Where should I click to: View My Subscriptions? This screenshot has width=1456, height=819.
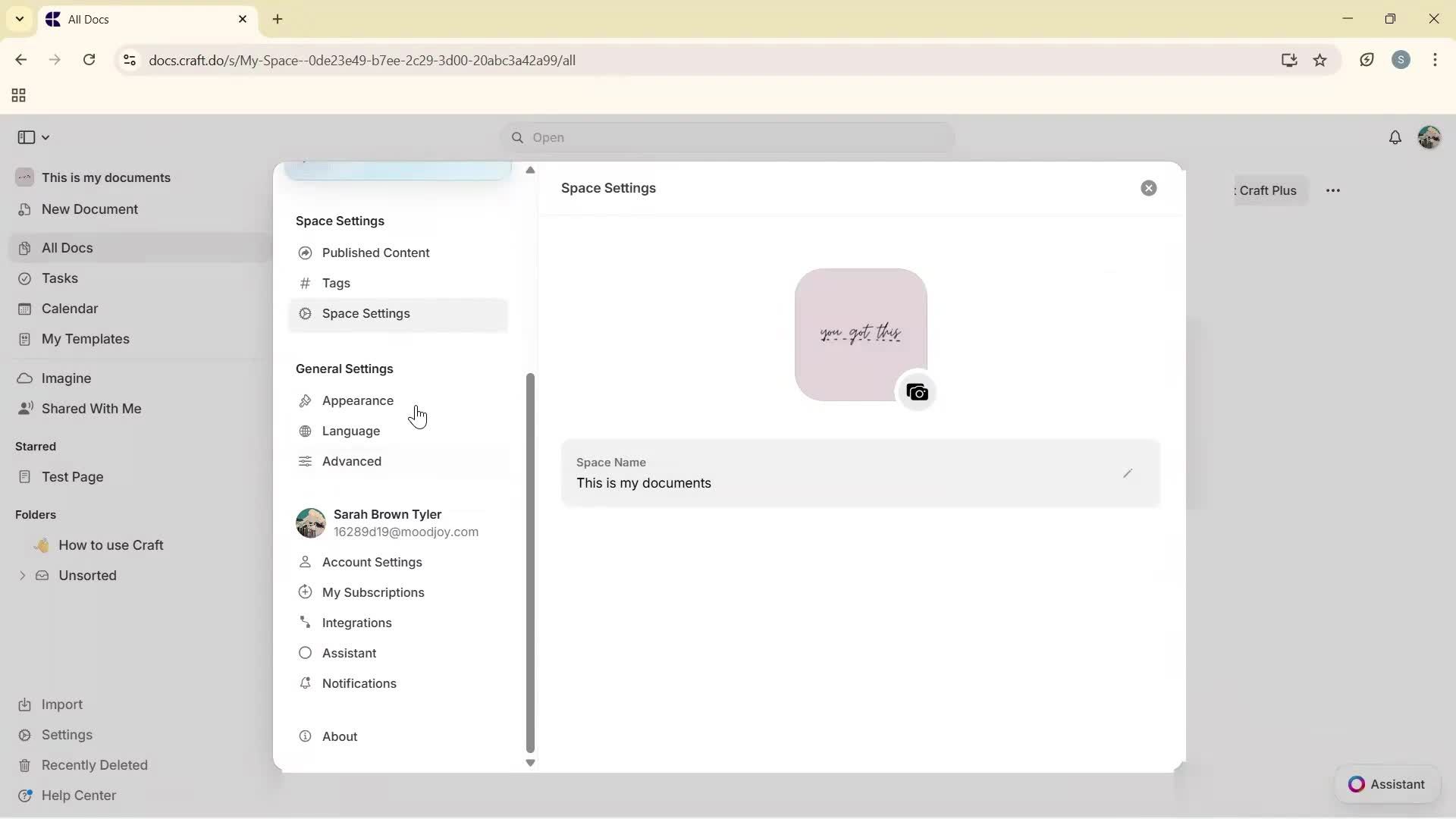pos(372,592)
